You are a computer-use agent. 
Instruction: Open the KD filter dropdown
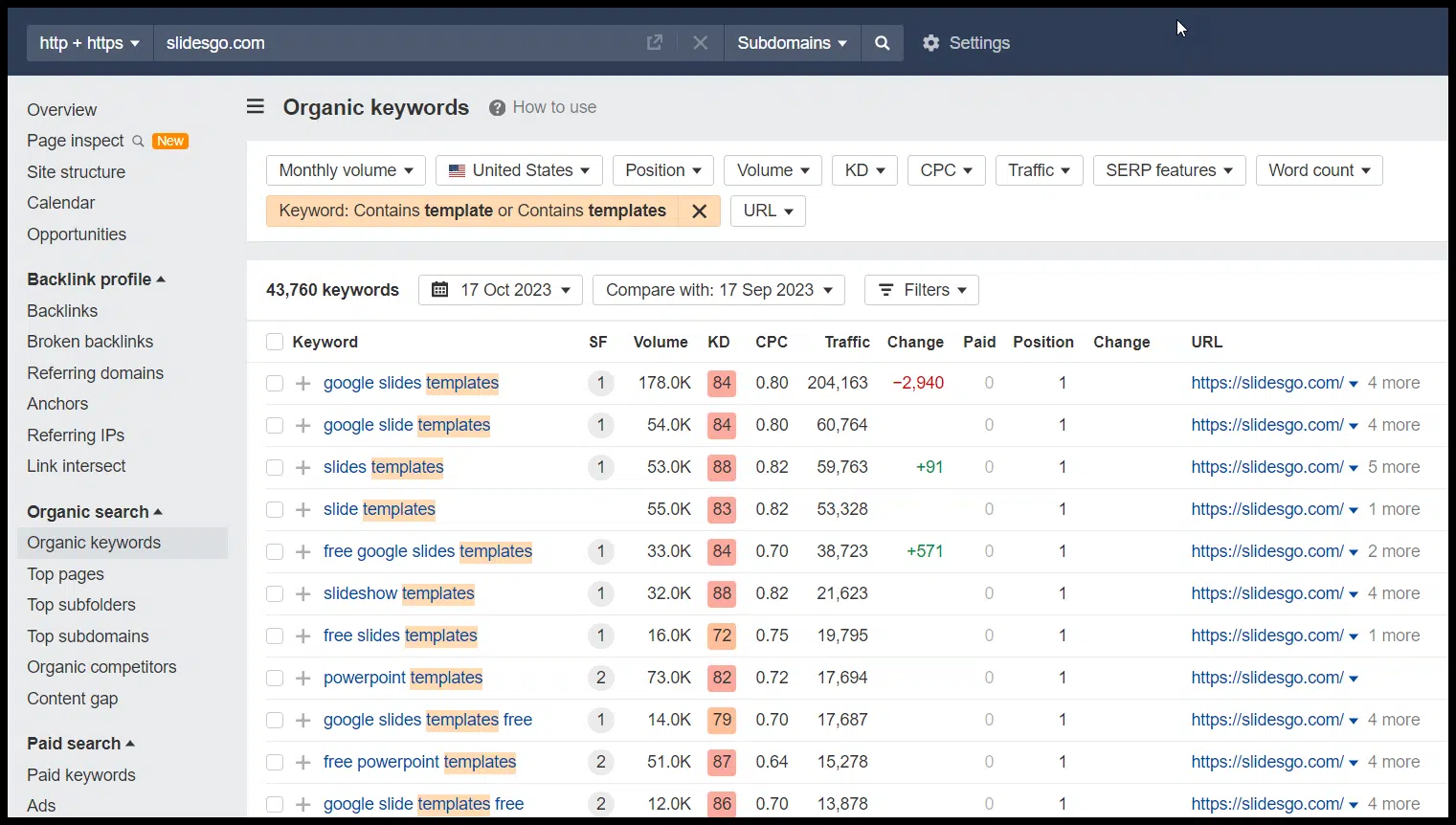tap(864, 170)
